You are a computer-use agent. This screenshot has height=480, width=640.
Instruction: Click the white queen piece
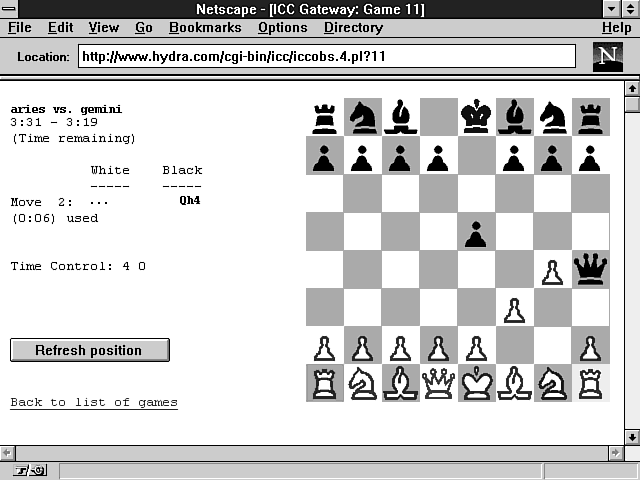(438, 383)
